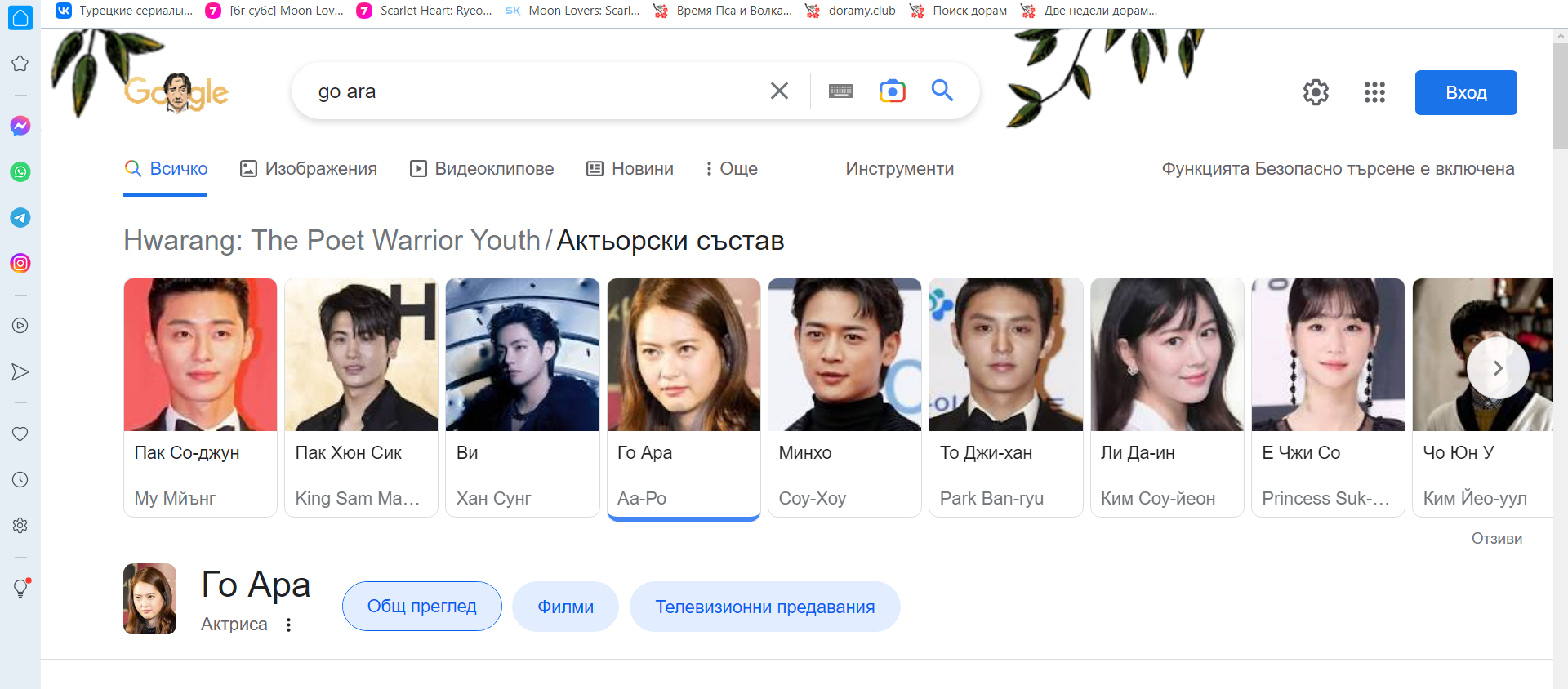Image resolution: width=1568 pixels, height=689 pixels.
Task: Open the [6г субс] Moon Lov... bookmark
Action: 274,11
